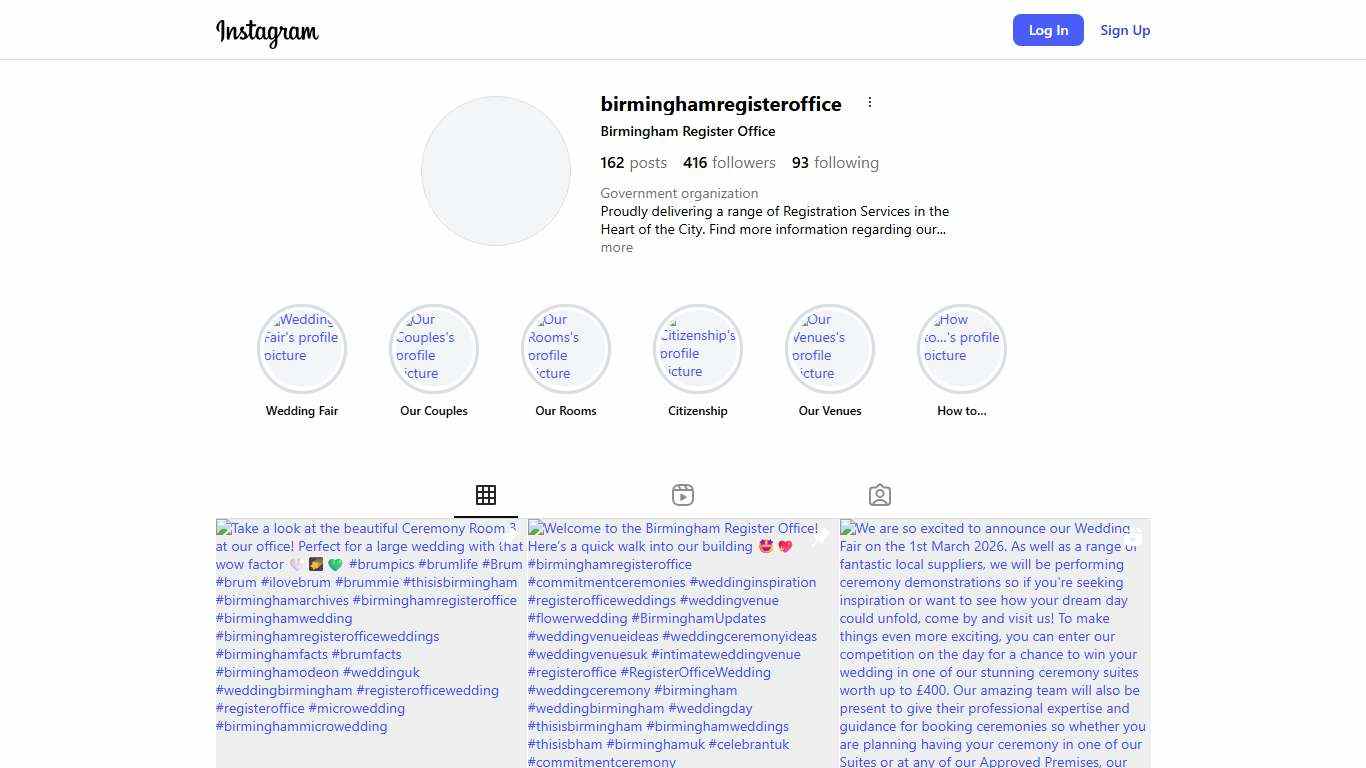Click the Instagram logo
This screenshot has height=768, width=1366.
267,31
